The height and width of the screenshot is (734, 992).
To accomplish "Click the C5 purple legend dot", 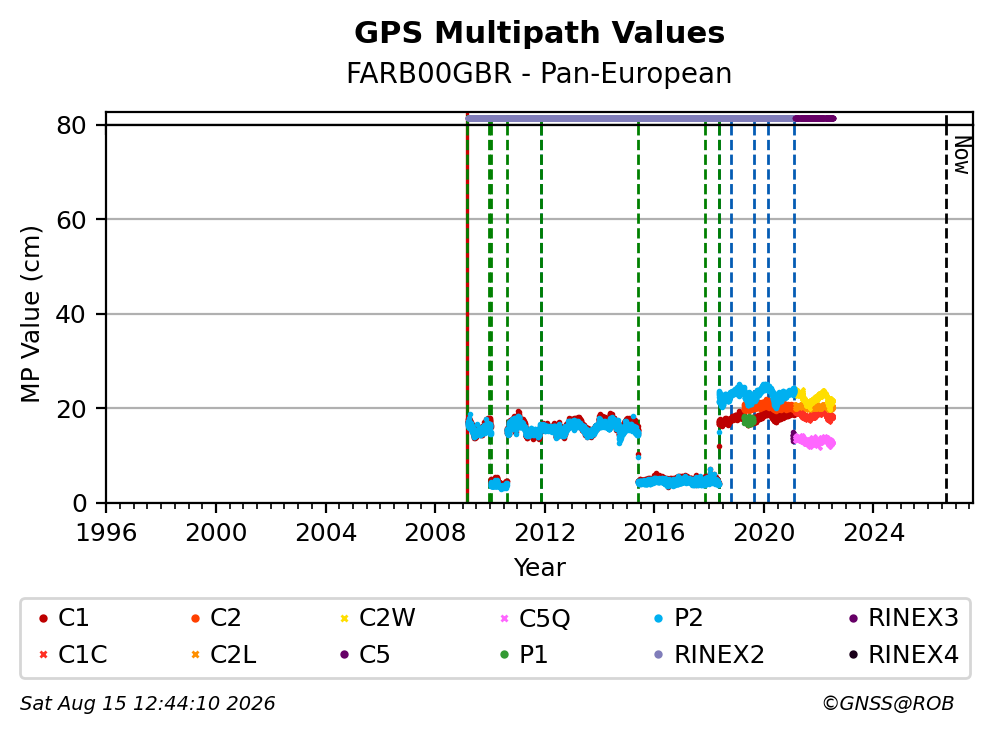I will click(344, 655).
